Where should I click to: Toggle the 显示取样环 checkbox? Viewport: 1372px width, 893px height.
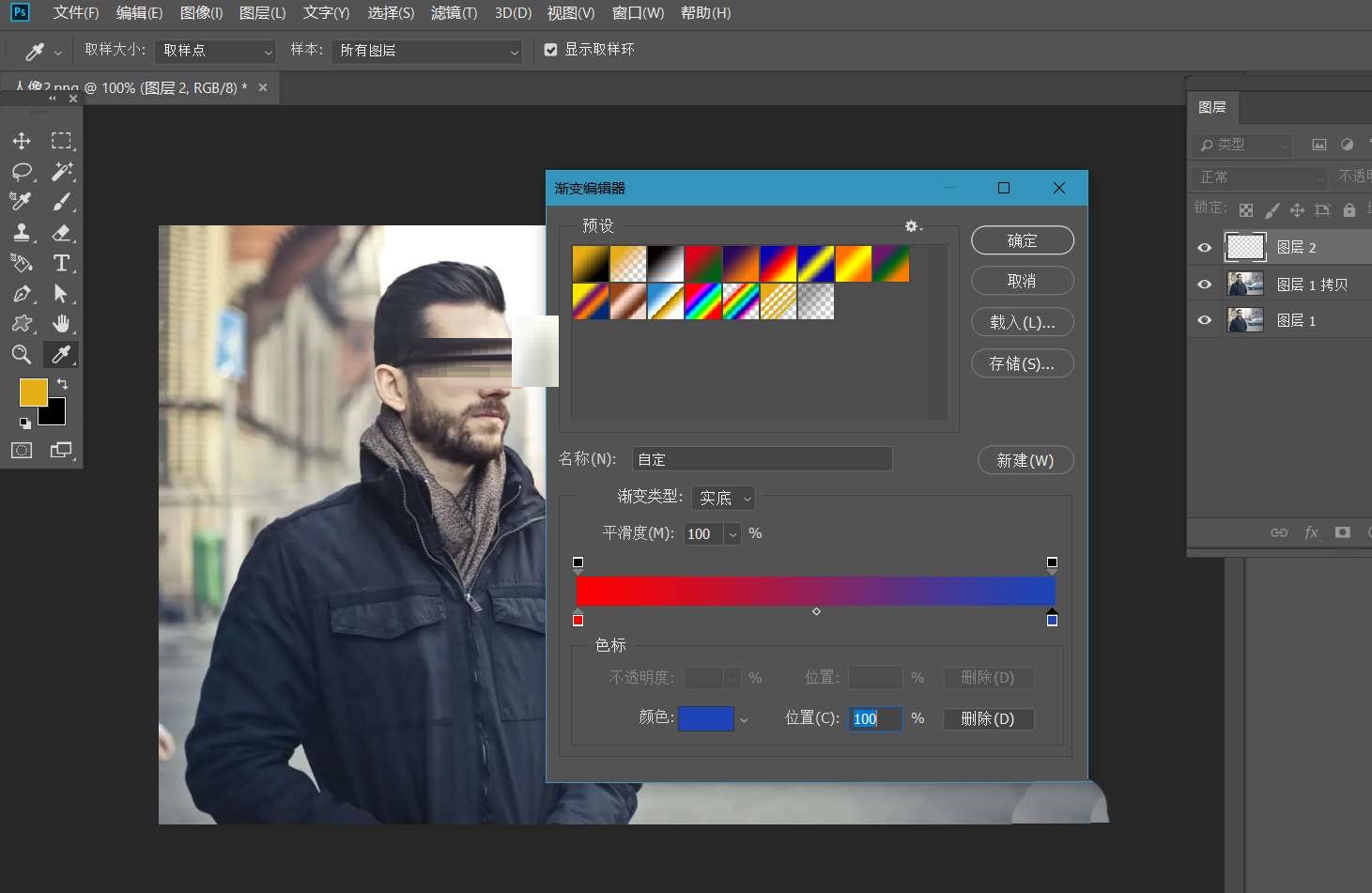551,50
